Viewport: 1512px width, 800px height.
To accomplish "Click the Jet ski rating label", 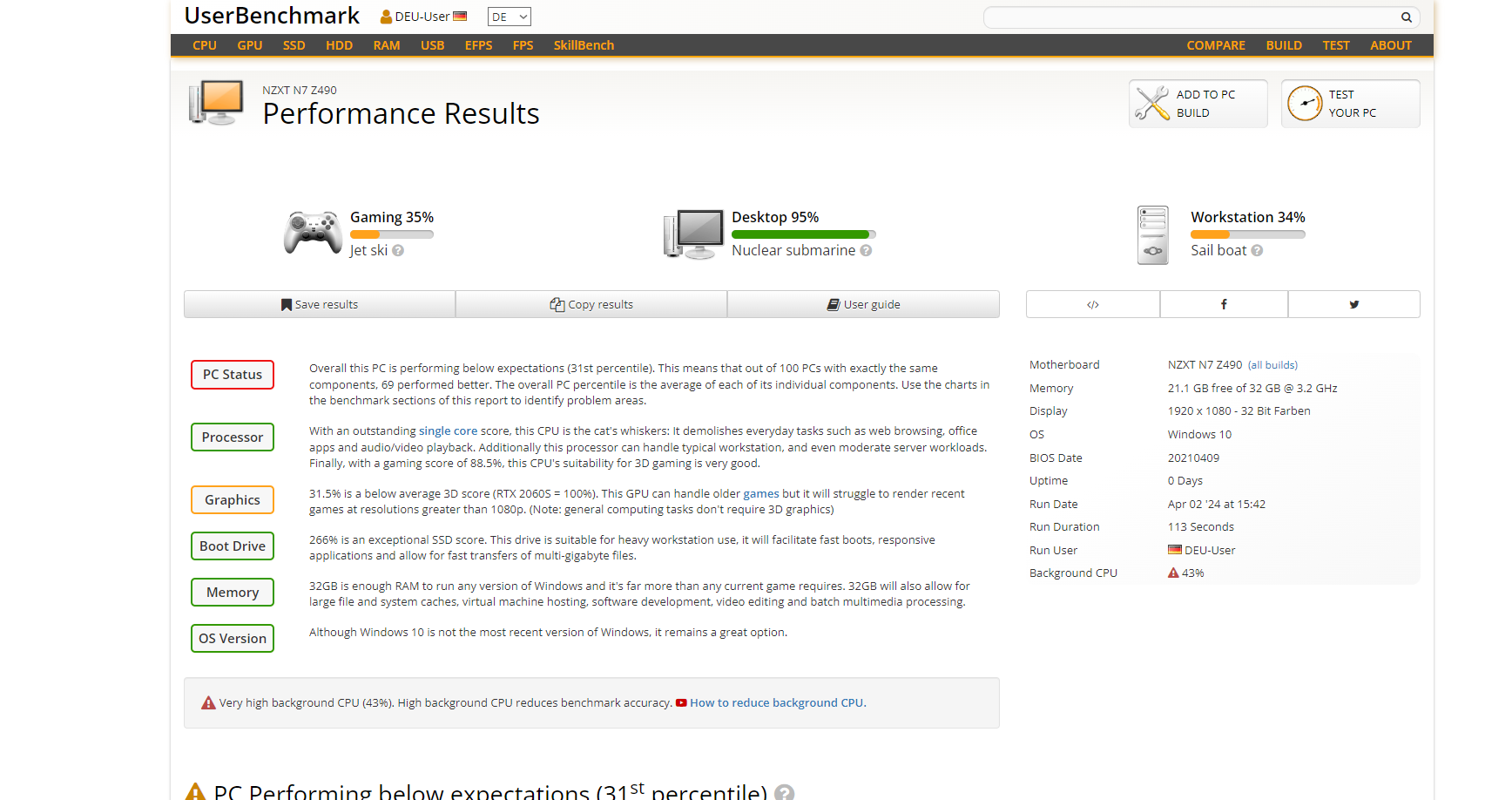I will (x=368, y=251).
